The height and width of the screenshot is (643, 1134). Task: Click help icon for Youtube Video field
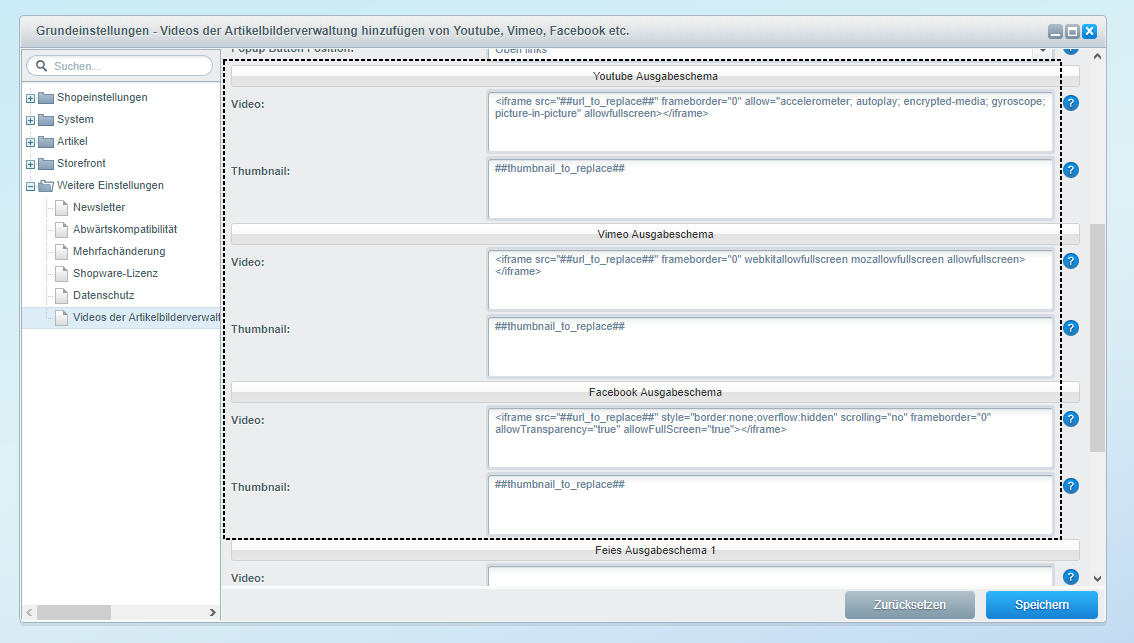pos(1071,103)
